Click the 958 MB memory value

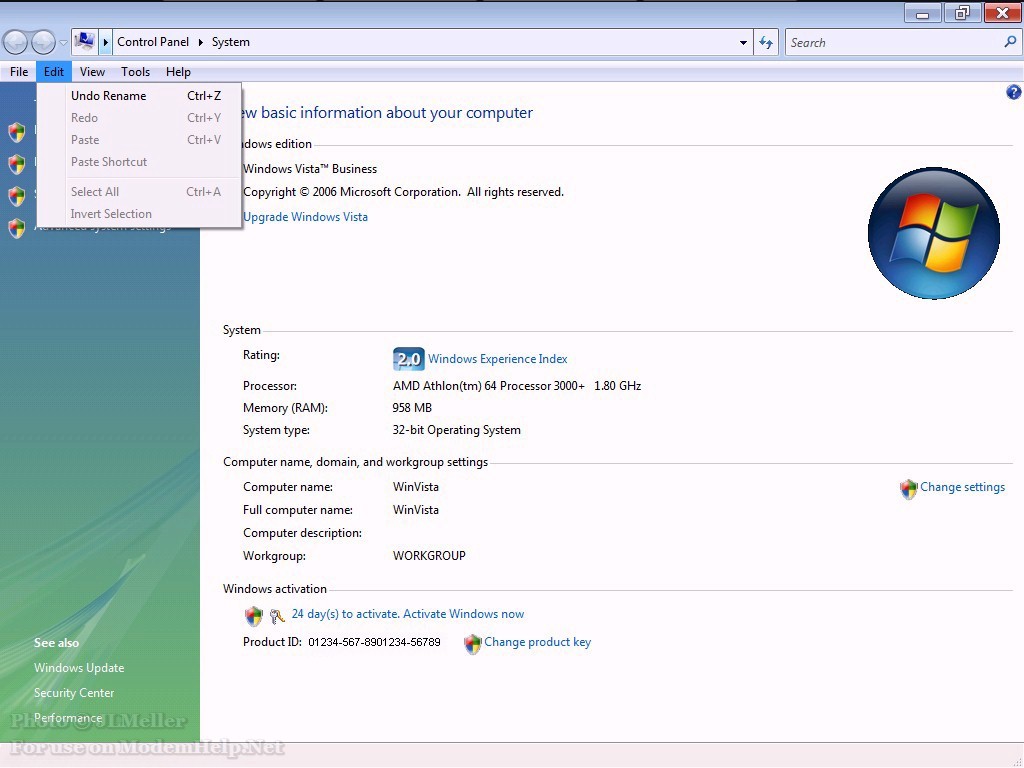[412, 408]
